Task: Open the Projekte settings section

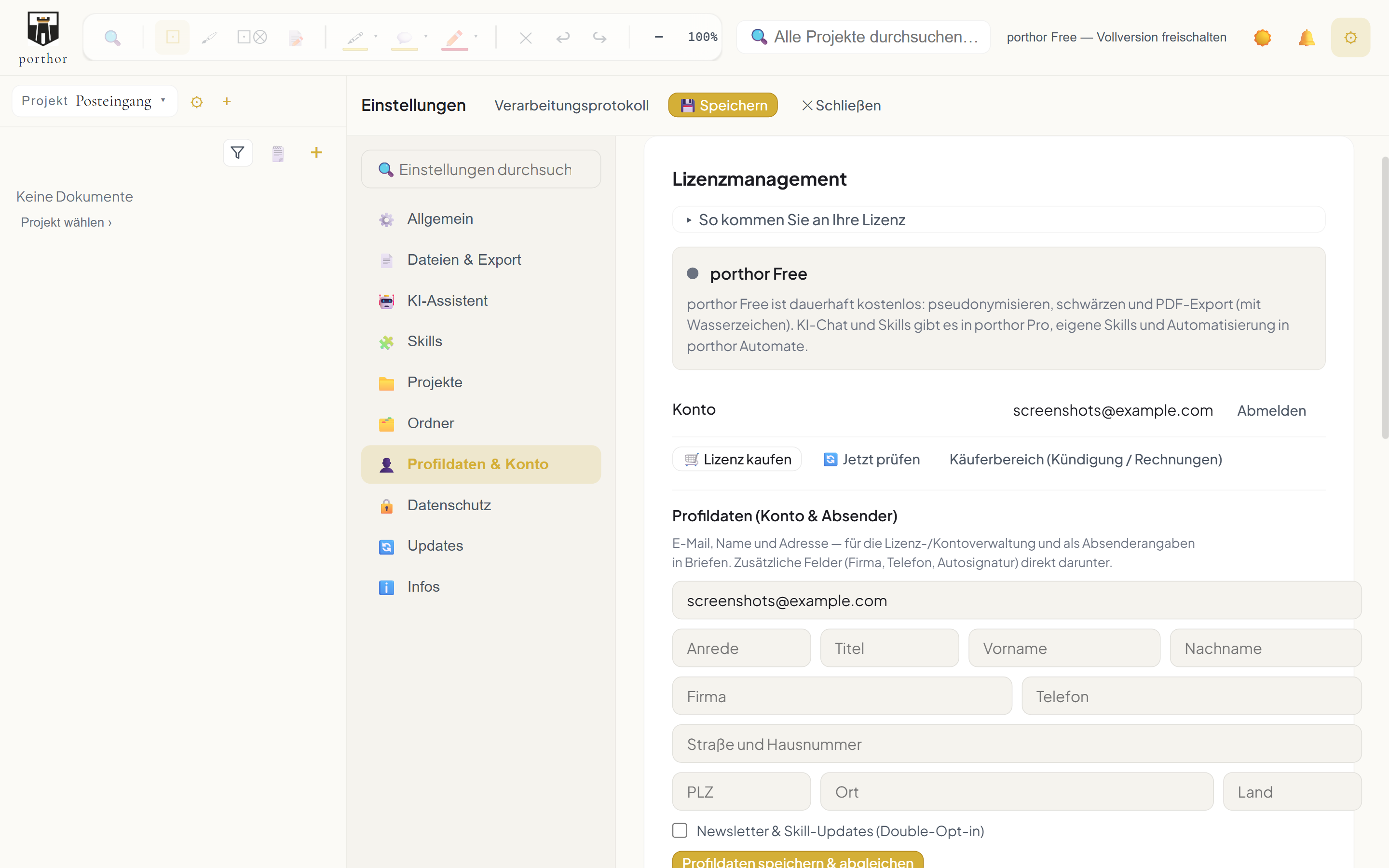Action: pyautogui.click(x=481, y=382)
